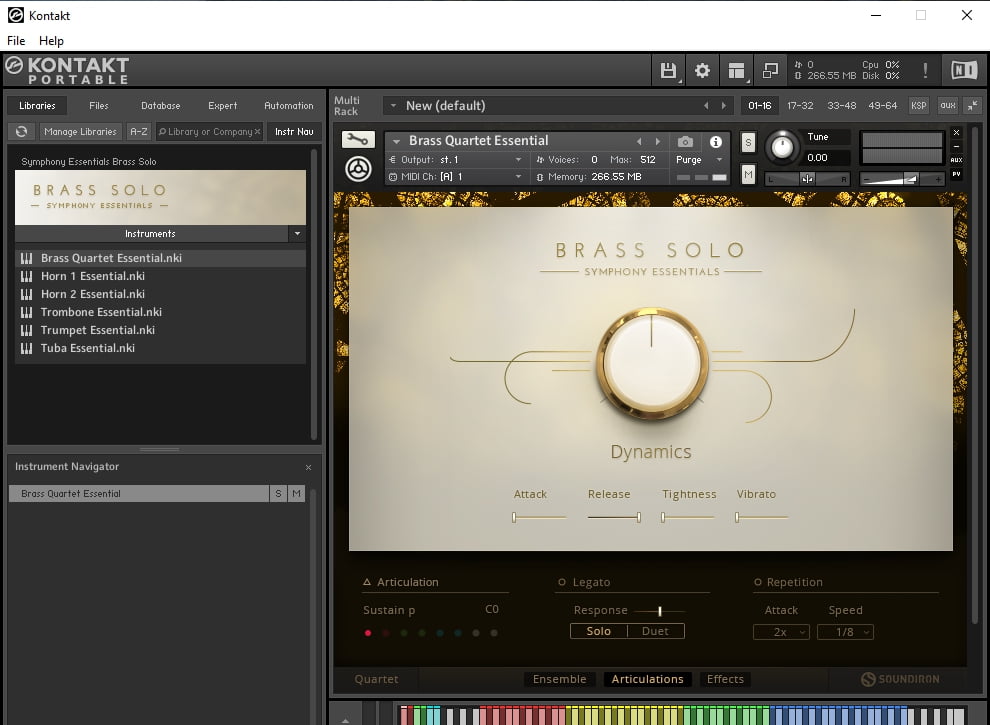Go to next multi preset arrow
Screen dimensions: 990x725
point(724,105)
